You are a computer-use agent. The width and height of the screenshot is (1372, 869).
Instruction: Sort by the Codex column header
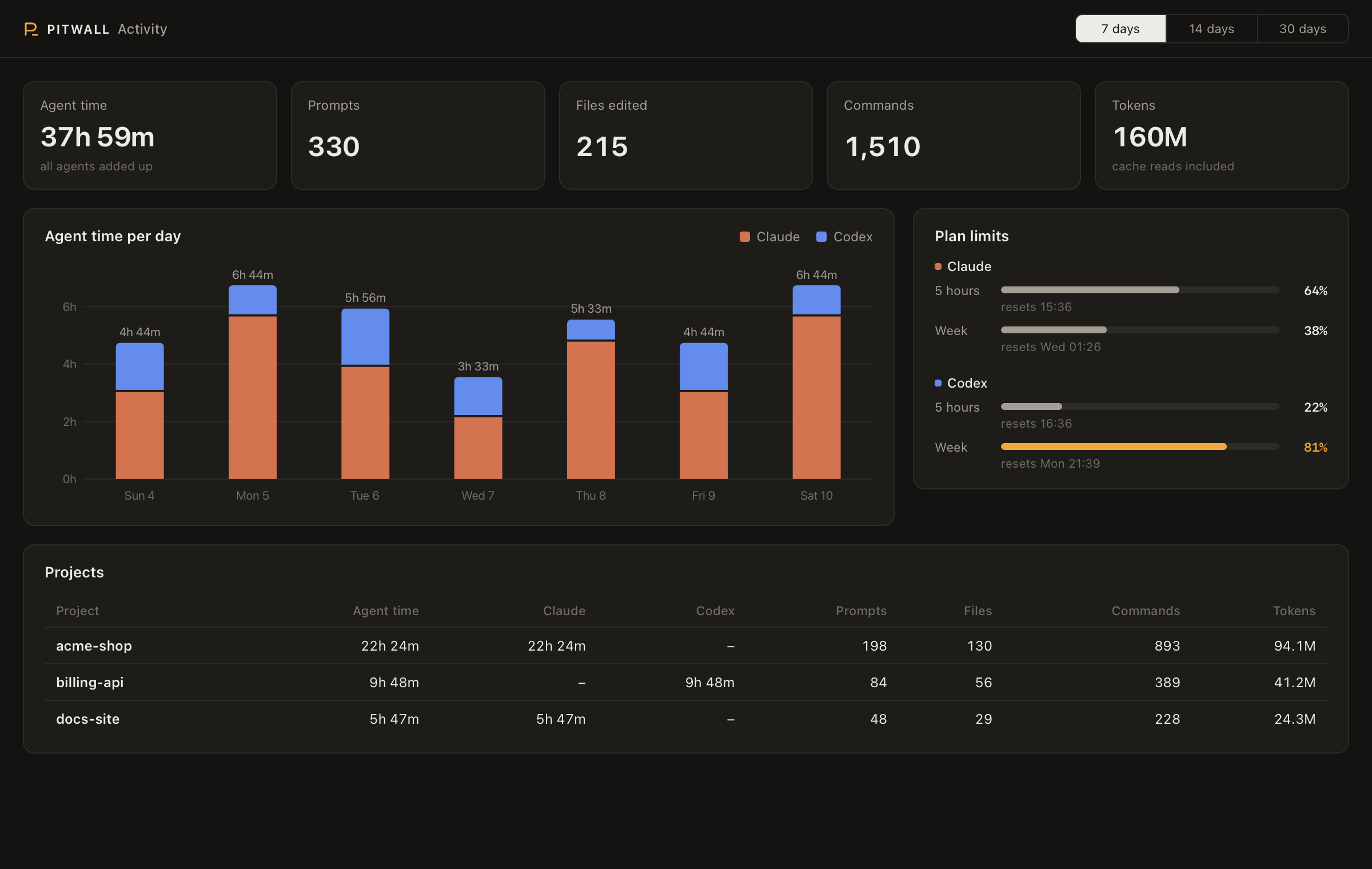715,611
